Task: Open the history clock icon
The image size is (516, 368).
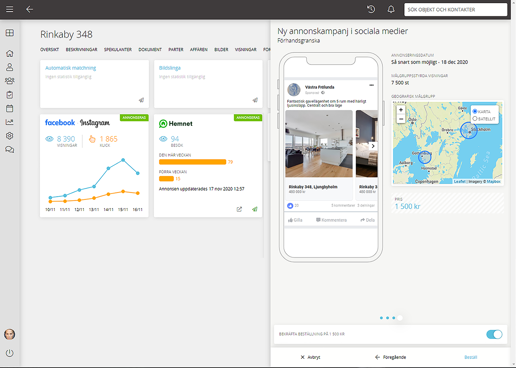Action: click(371, 9)
